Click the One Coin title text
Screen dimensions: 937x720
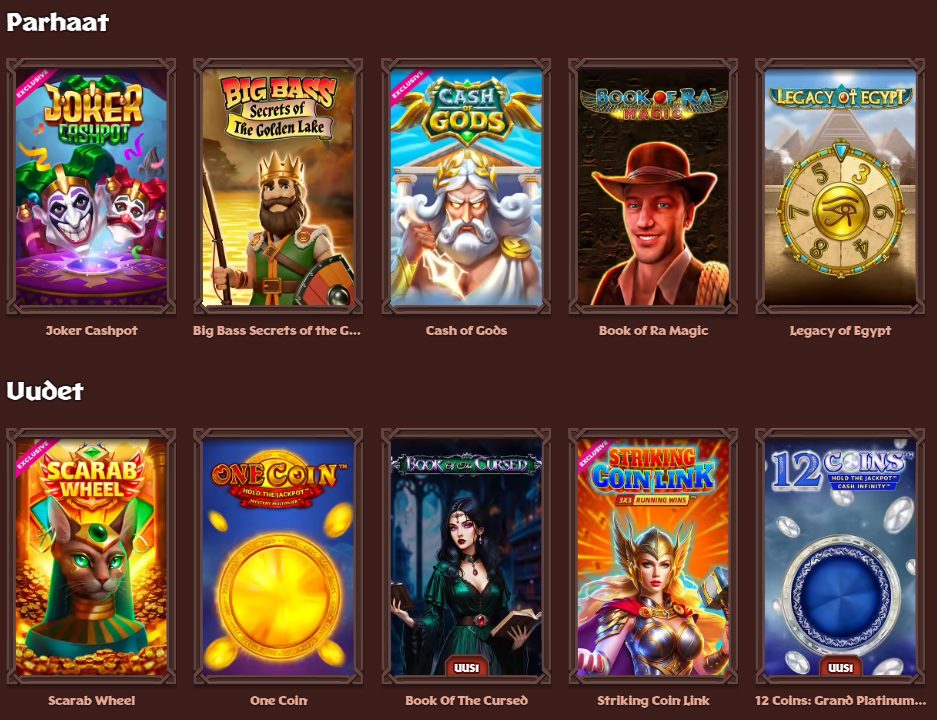click(x=278, y=700)
